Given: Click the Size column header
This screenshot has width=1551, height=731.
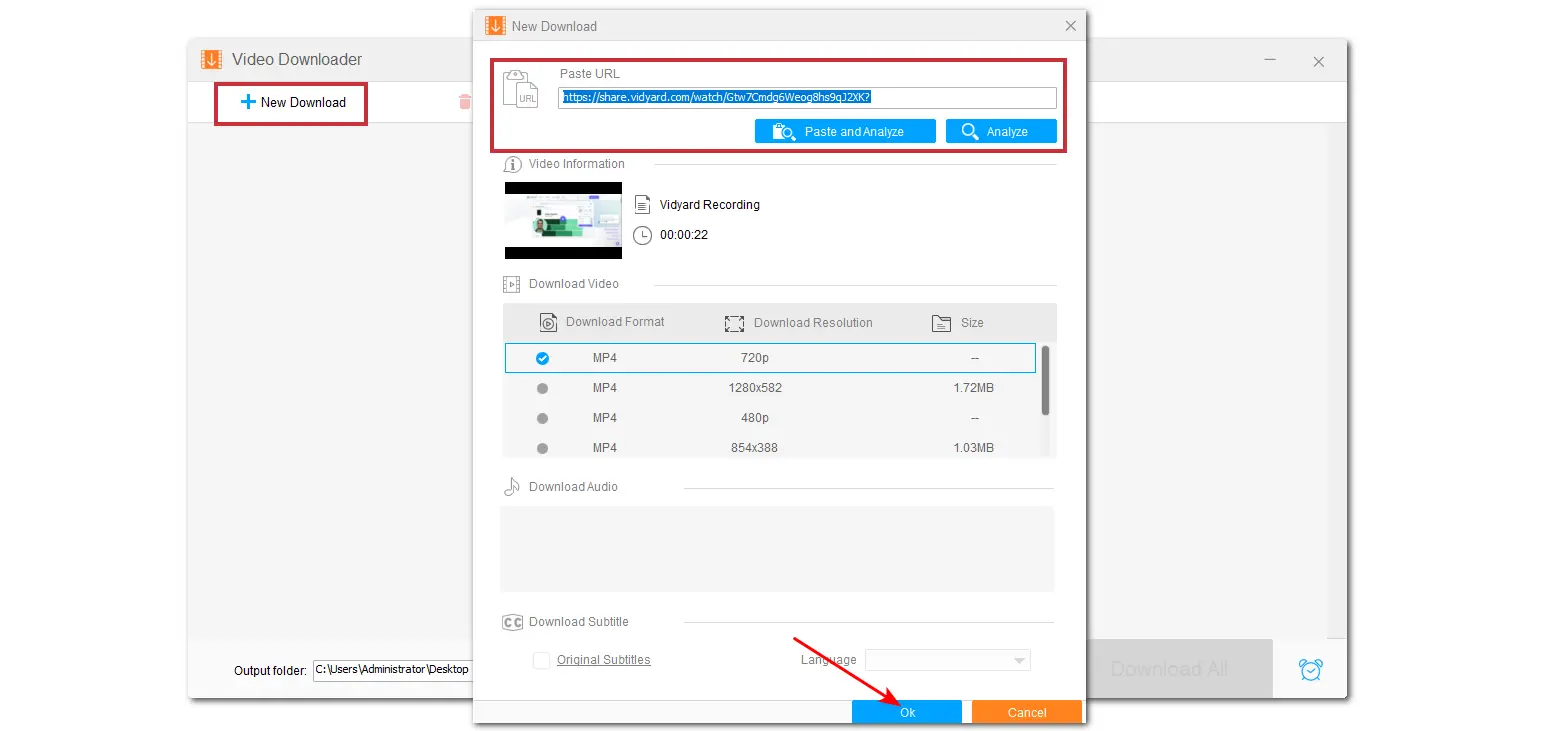Looking at the screenshot, I should point(972,323).
